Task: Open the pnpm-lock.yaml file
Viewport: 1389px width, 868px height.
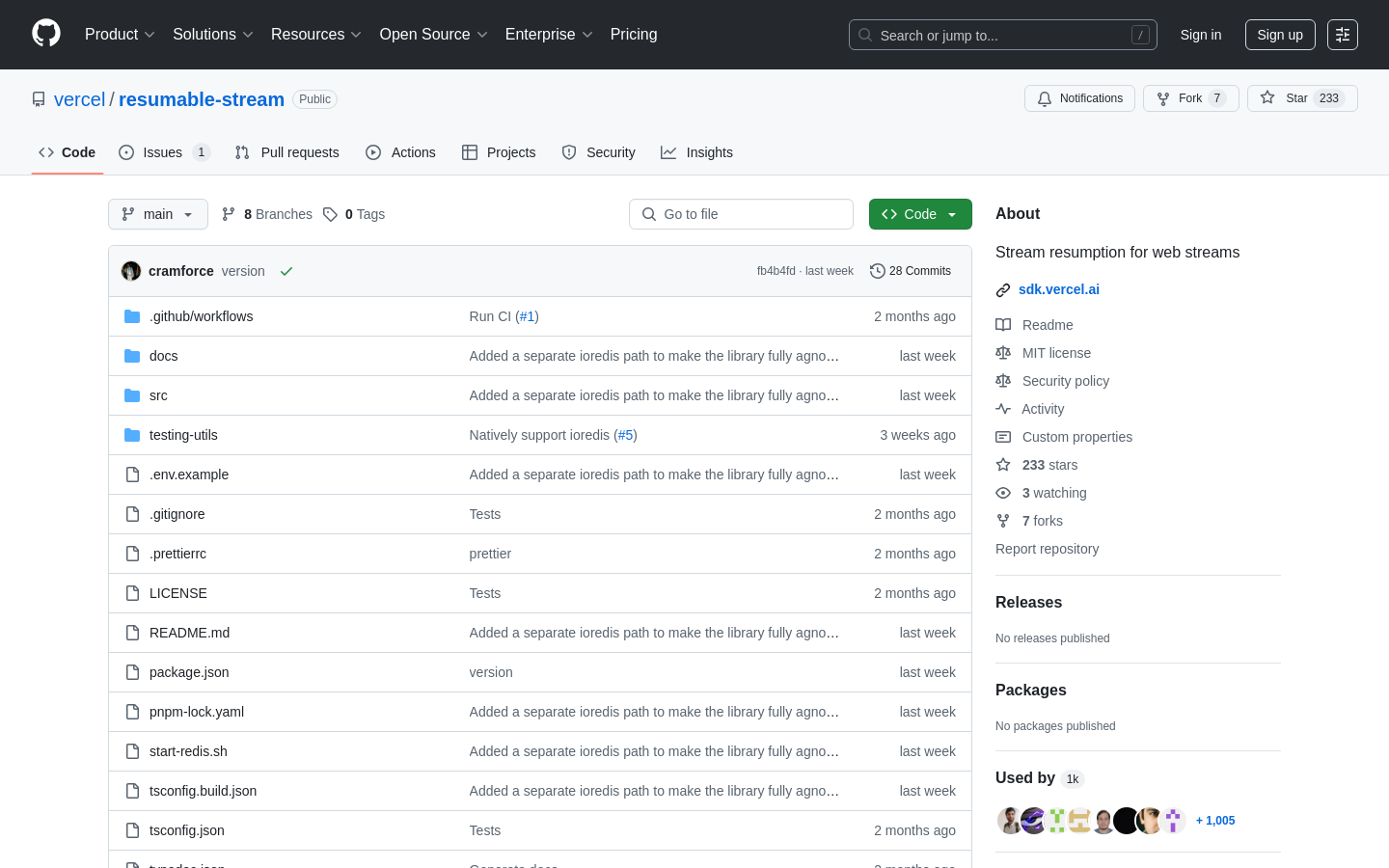Action: 197,712
